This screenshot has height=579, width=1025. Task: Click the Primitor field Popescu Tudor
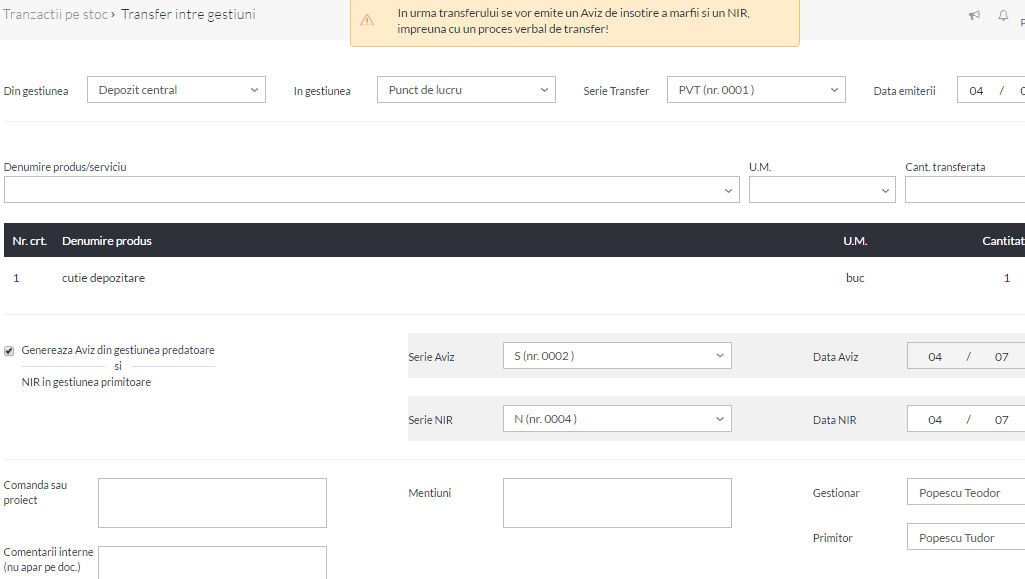coord(966,537)
